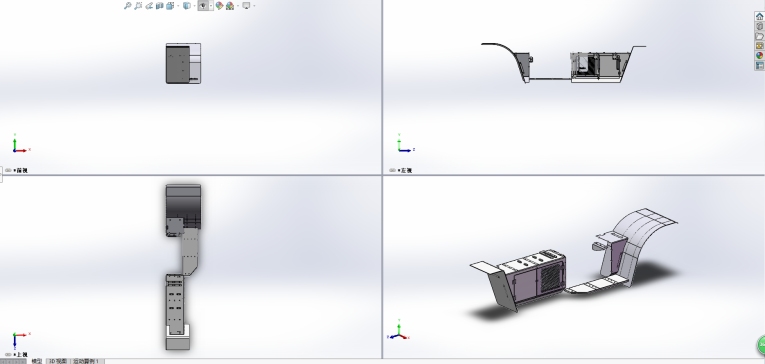Viewport: 765px width, 364px height.
Task: Toggle link views icon beside 前视 label
Action: click(x=8, y=170)
